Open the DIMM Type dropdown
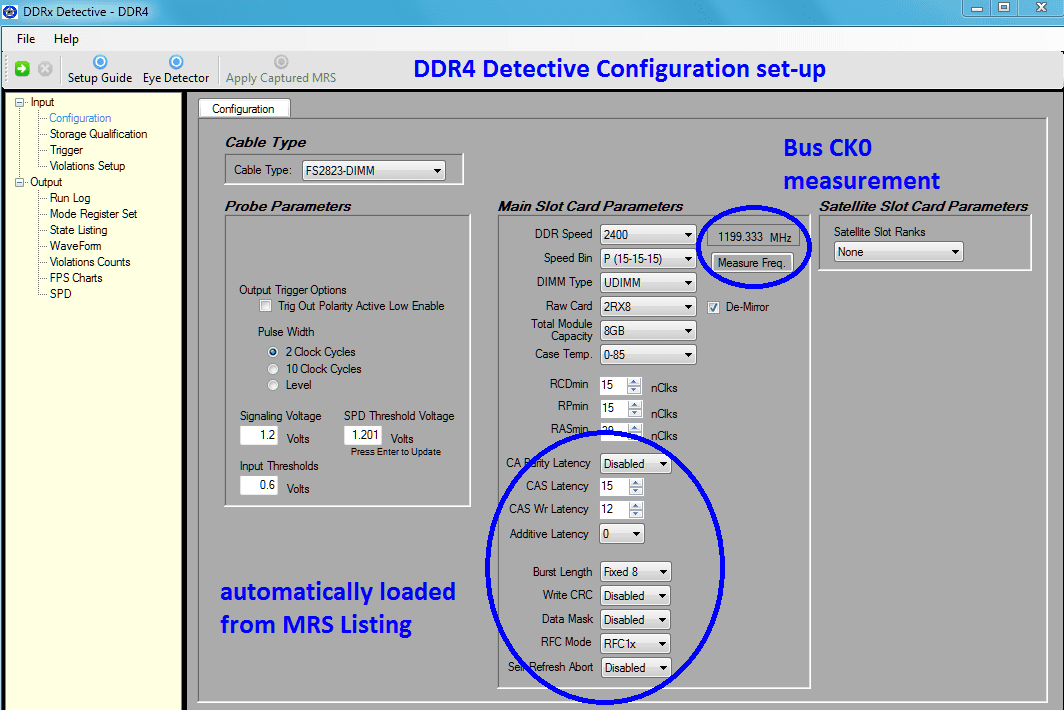This screenshot has width=1064, height=710. [x=648, y=282]
